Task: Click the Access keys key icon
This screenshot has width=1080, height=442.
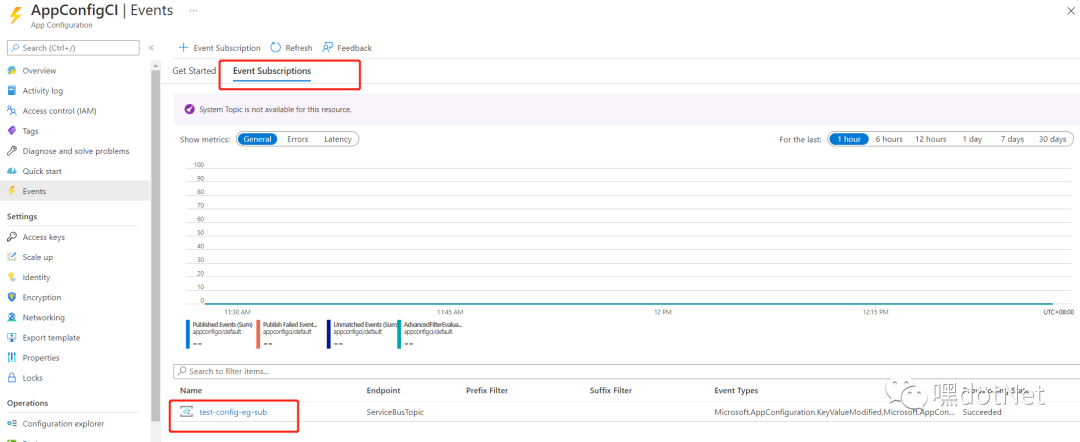Action: pyautogui.click(x=12, y=237)
